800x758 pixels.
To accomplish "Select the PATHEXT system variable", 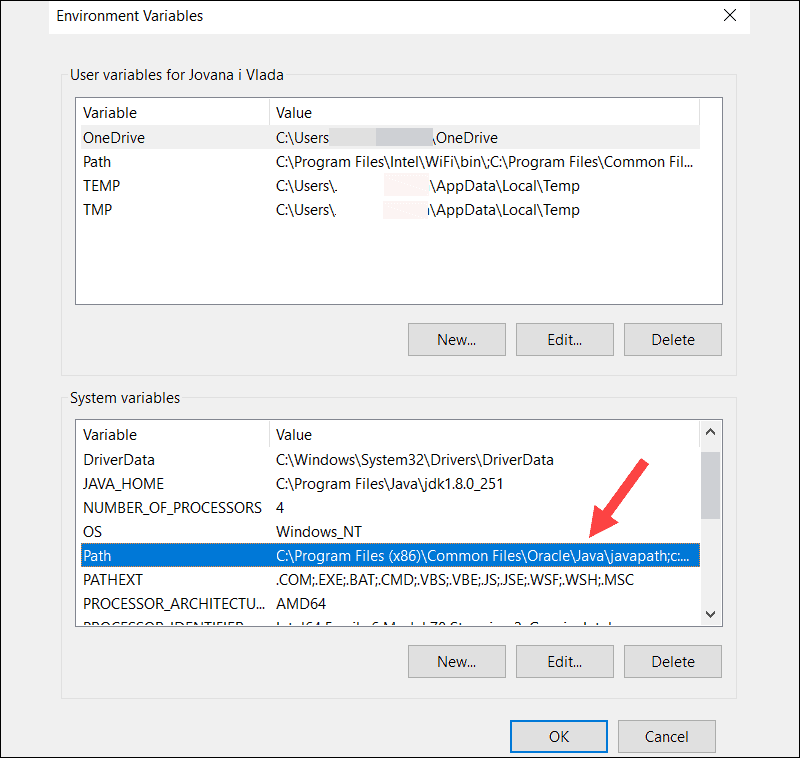I will (390, 579).
